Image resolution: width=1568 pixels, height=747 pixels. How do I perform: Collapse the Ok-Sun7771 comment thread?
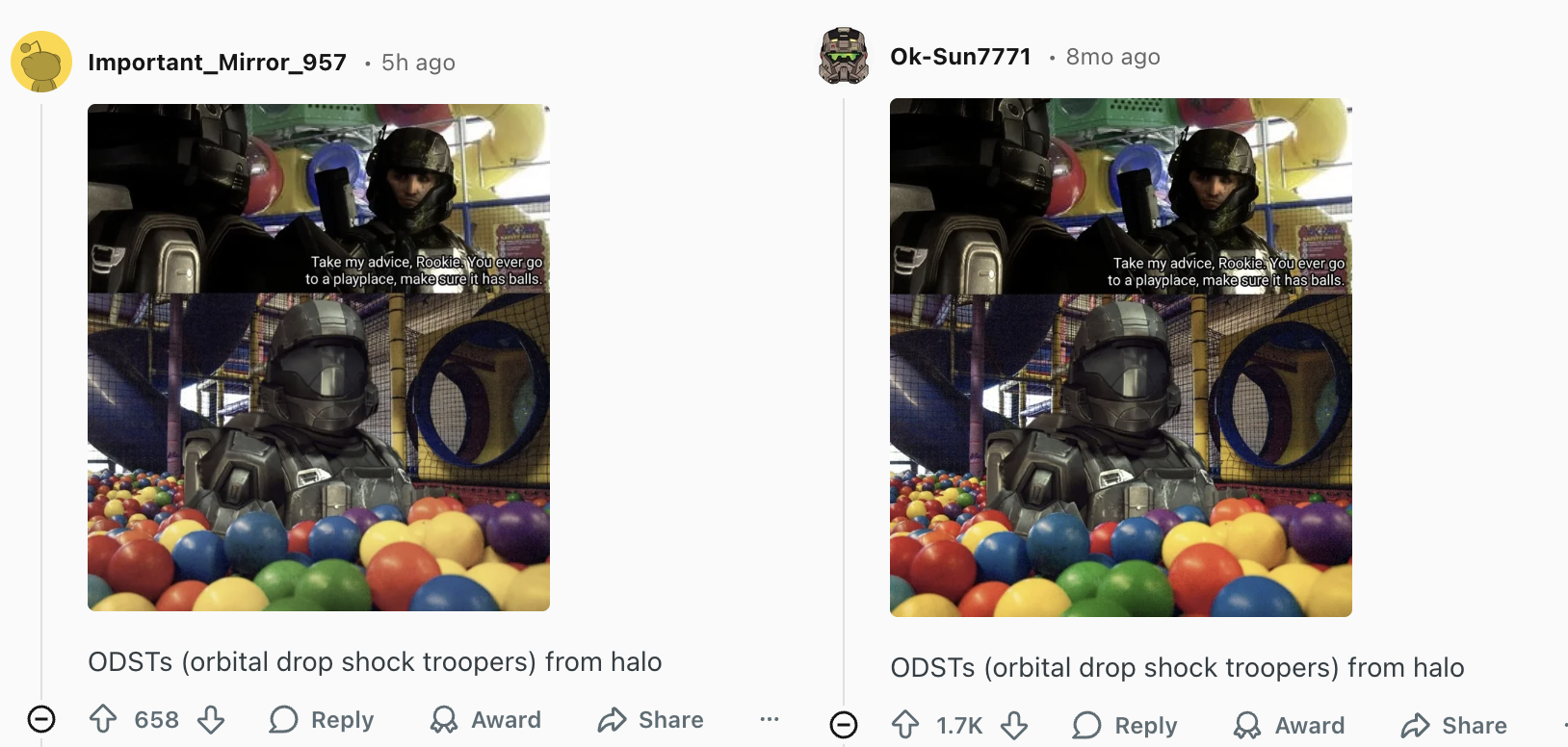(844, 725)
